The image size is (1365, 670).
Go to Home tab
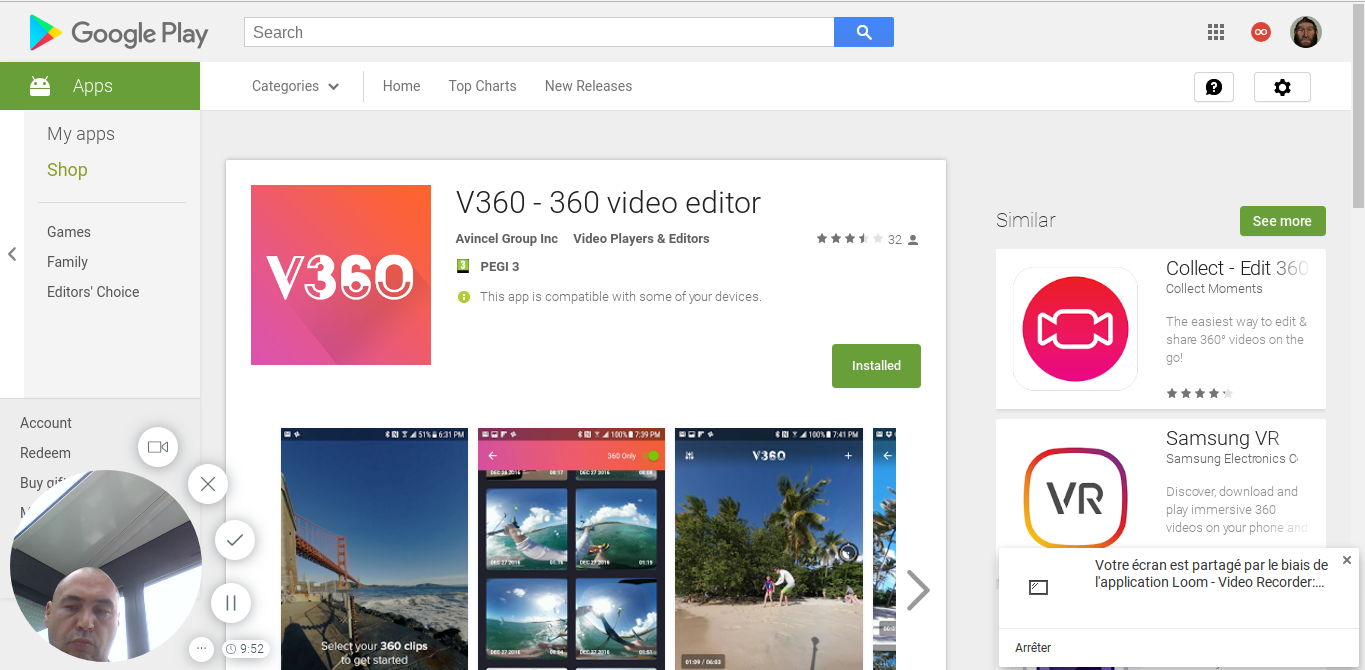(401, 86)
